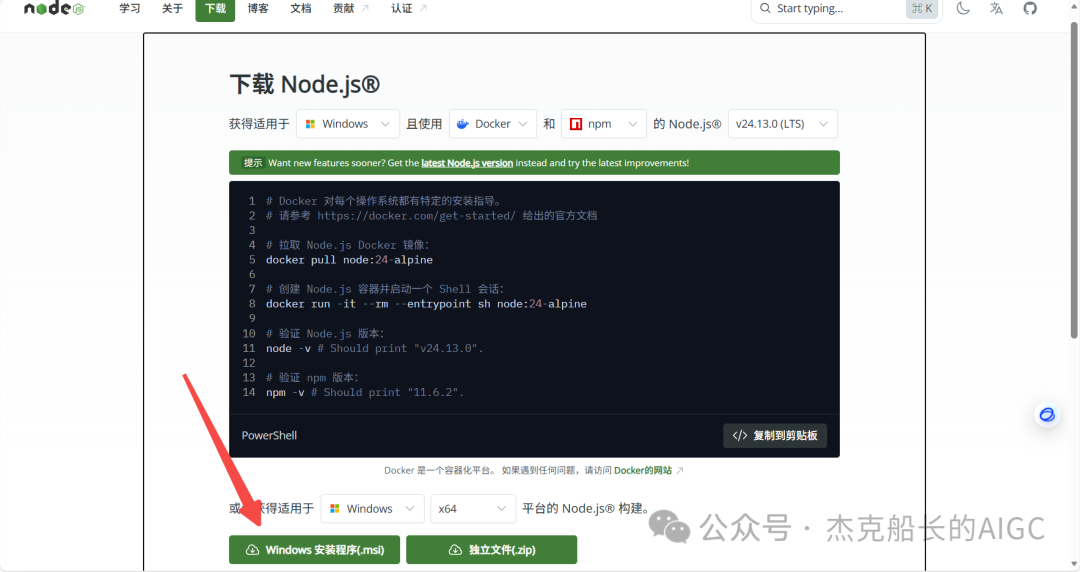
Task: Click the 复制到剪贴板 copy button
Action: [x=775, y=436]
